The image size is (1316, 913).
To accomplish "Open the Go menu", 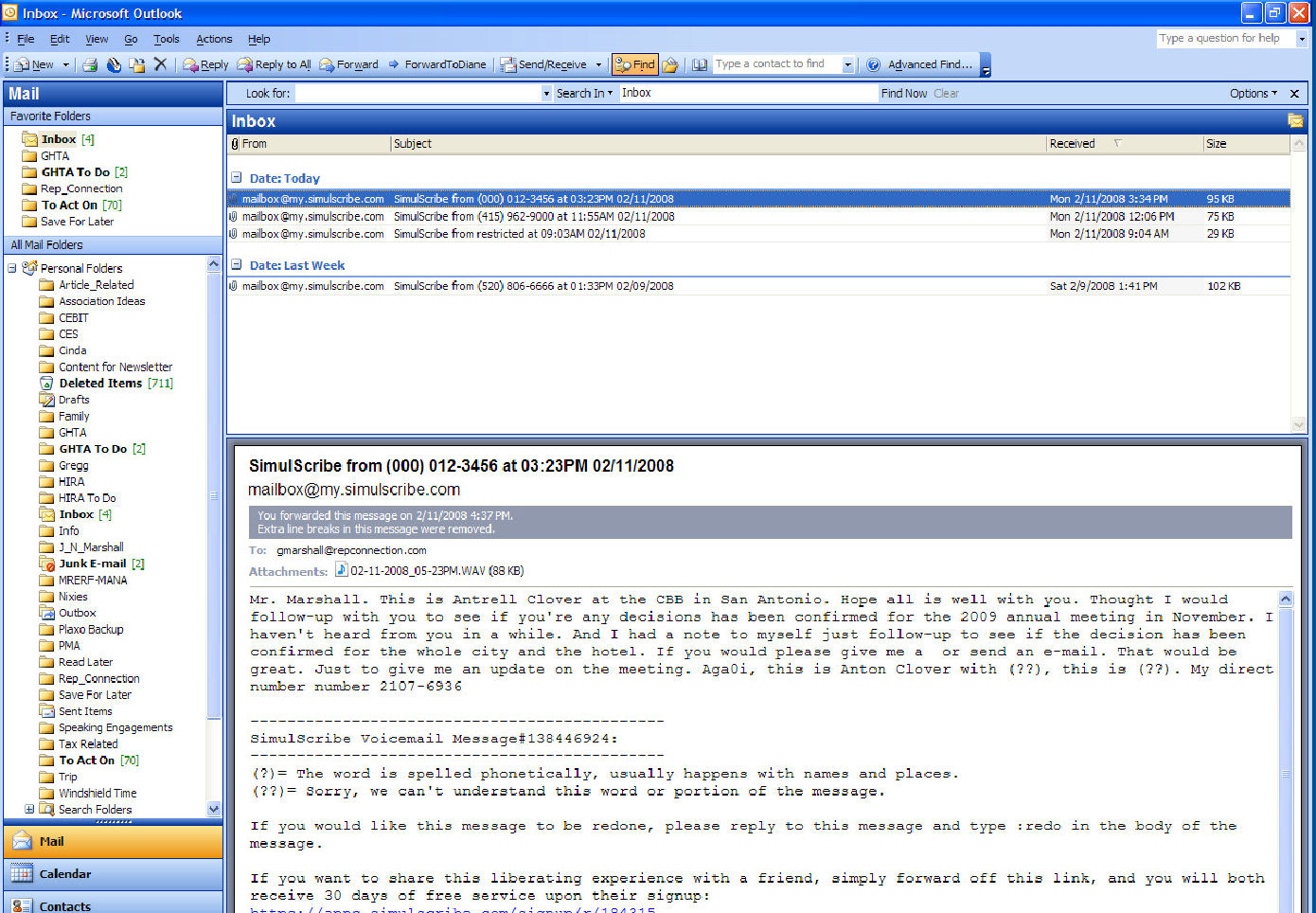I will (x=131, y=39).
